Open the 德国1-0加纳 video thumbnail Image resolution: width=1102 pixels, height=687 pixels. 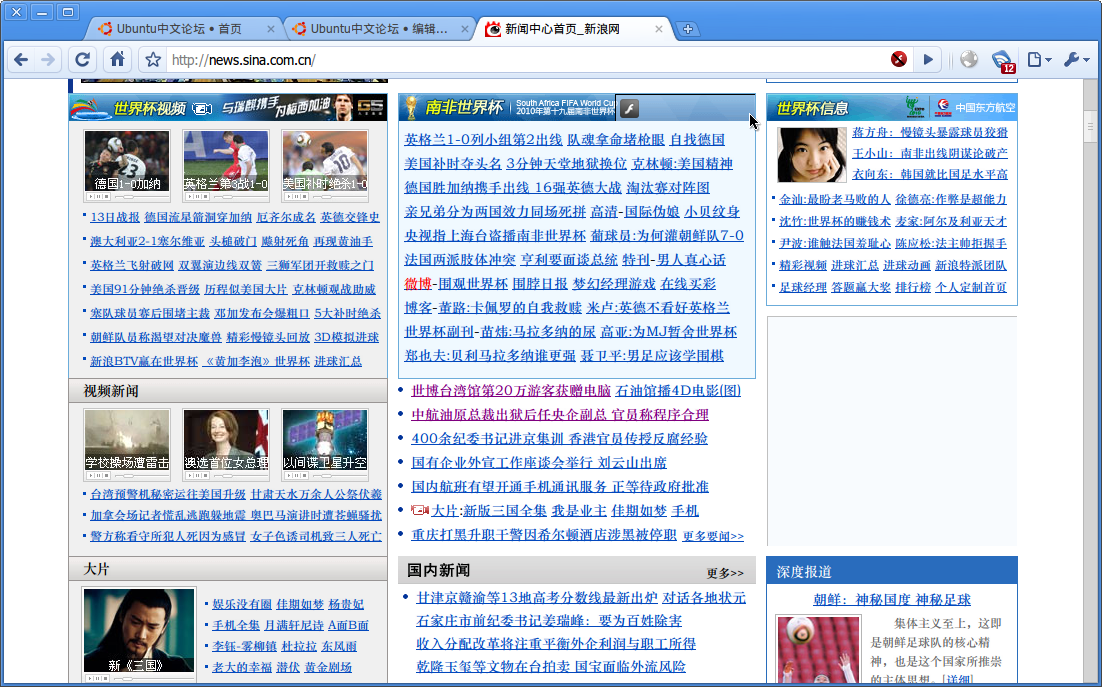(x=127, y=161)
